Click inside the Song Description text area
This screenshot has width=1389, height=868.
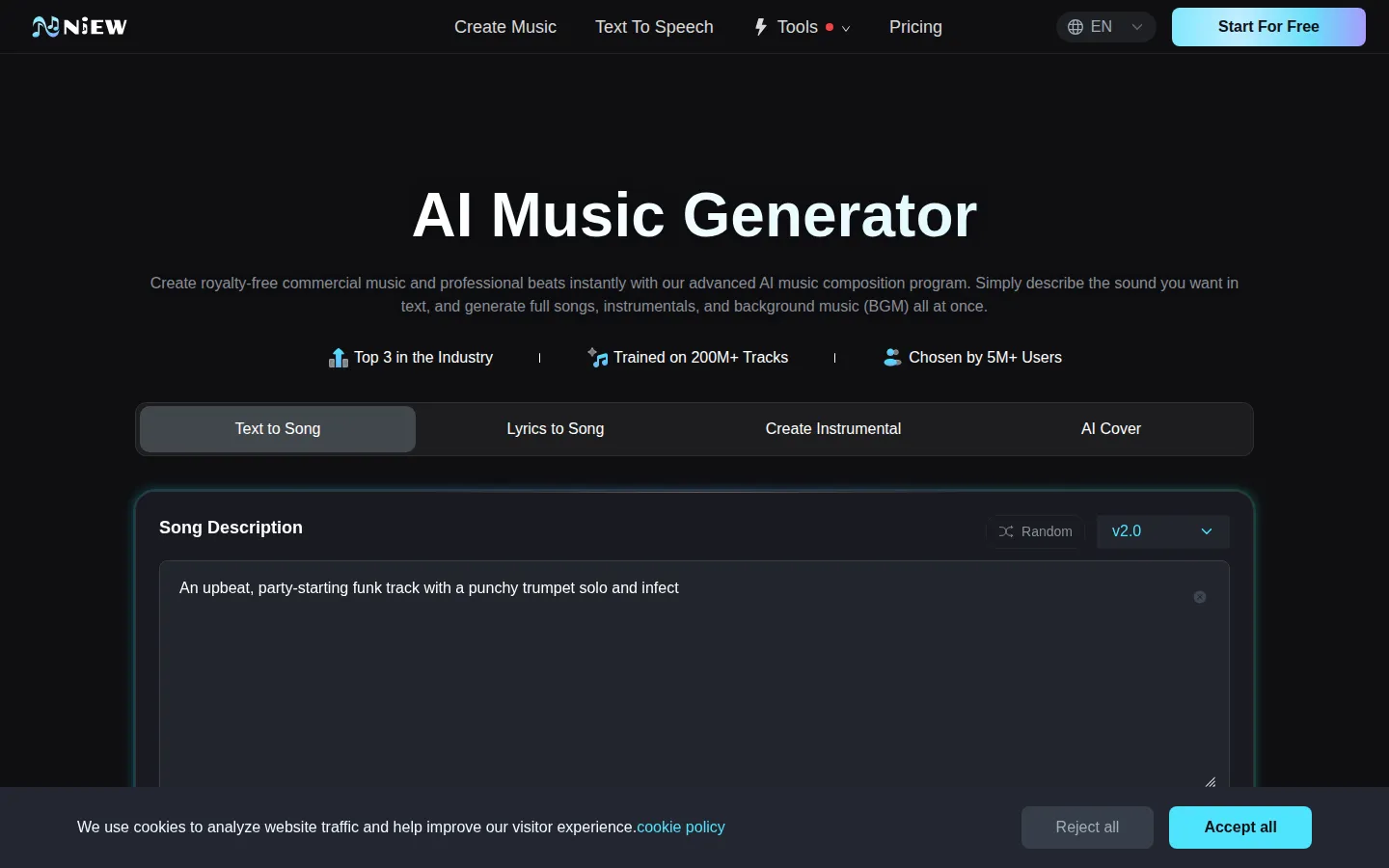pyautogui.click(x=694, y=675)
